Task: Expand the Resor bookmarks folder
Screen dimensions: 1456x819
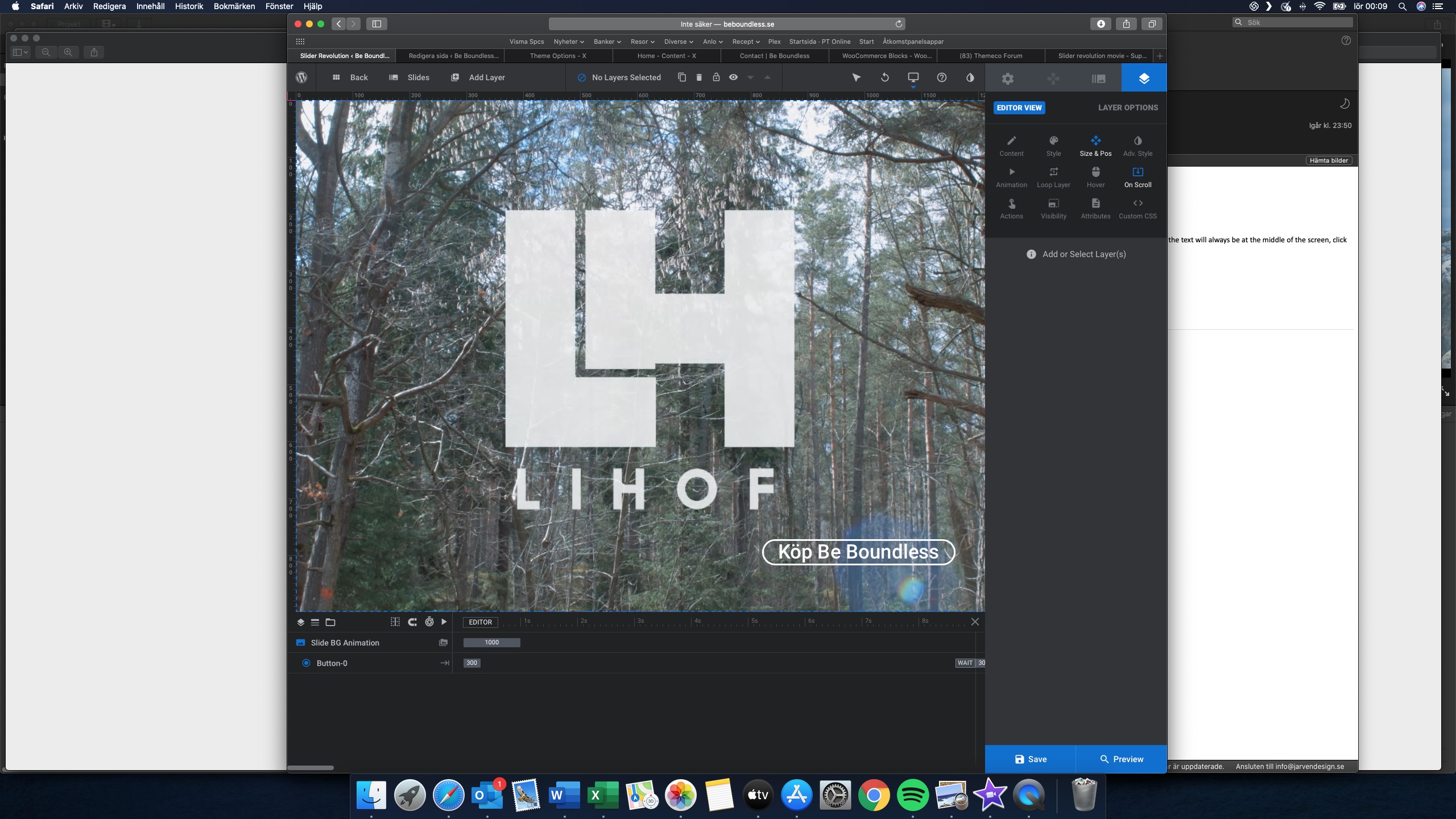Action: [x=643, y=42]
